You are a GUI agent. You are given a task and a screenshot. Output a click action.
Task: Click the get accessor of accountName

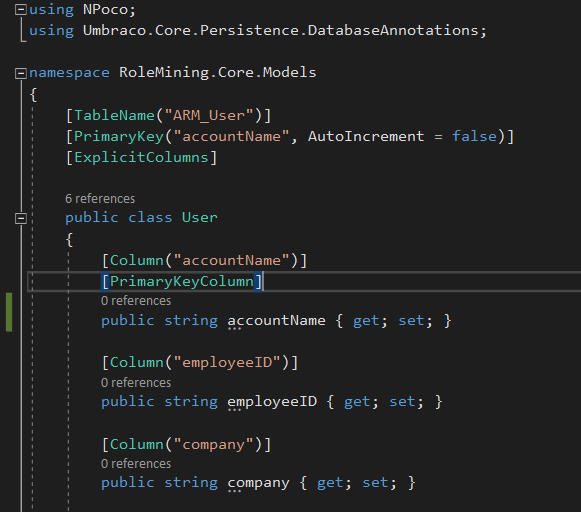click(x=366, y=320)
